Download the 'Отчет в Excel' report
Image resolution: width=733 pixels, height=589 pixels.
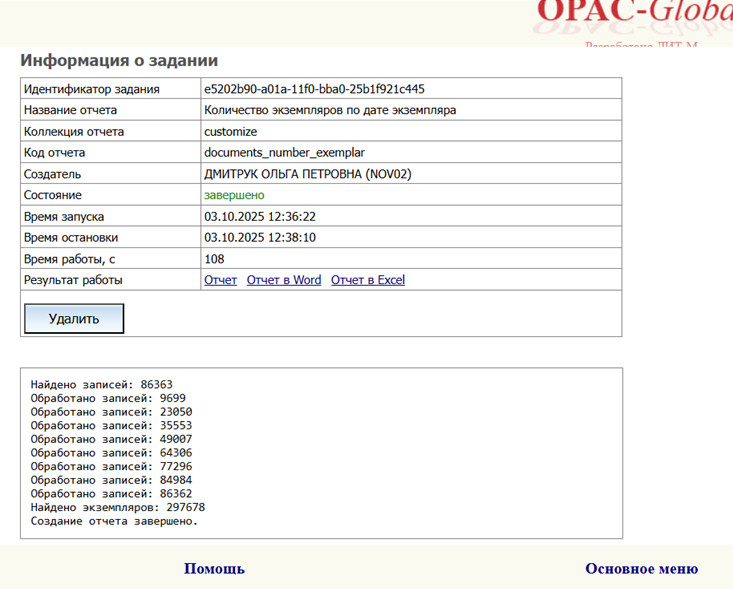coord(368,280)
